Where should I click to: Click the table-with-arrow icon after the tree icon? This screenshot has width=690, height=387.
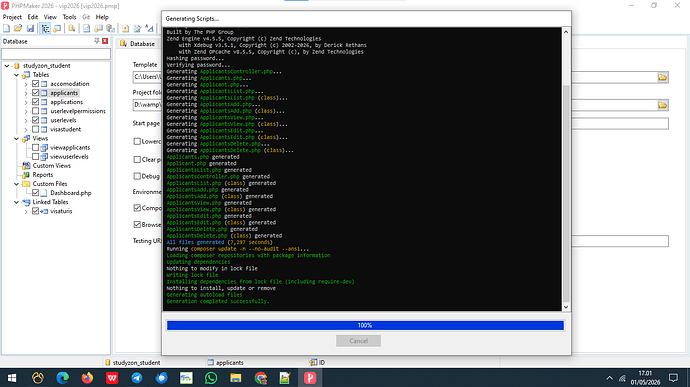click(x=57, y=29)
